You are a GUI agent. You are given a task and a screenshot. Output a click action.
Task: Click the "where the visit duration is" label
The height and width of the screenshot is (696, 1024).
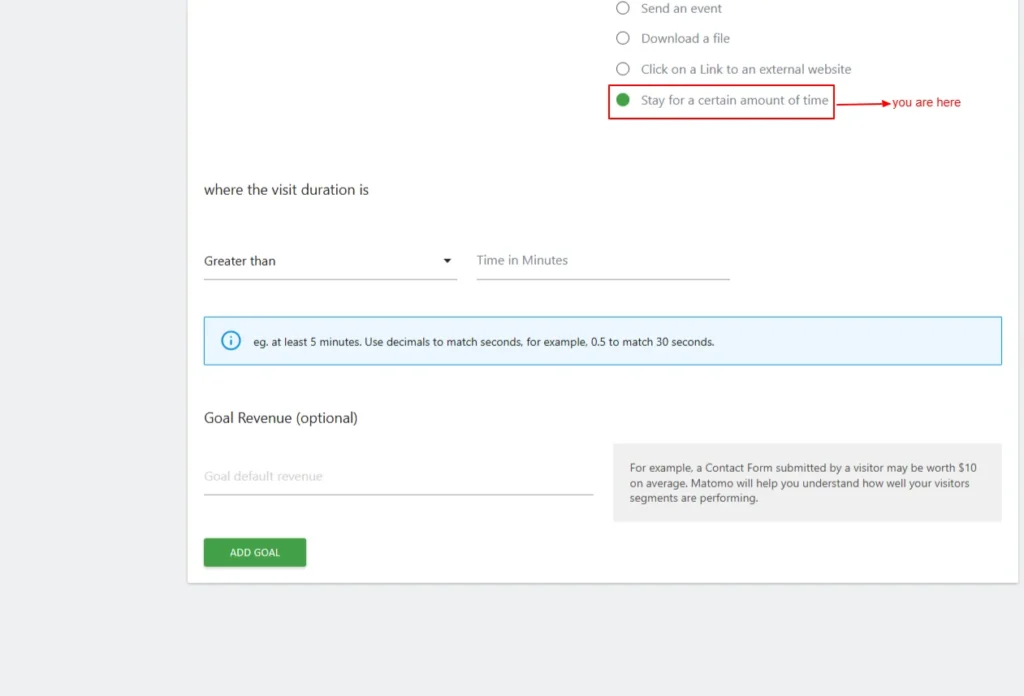tap(286, 190)
